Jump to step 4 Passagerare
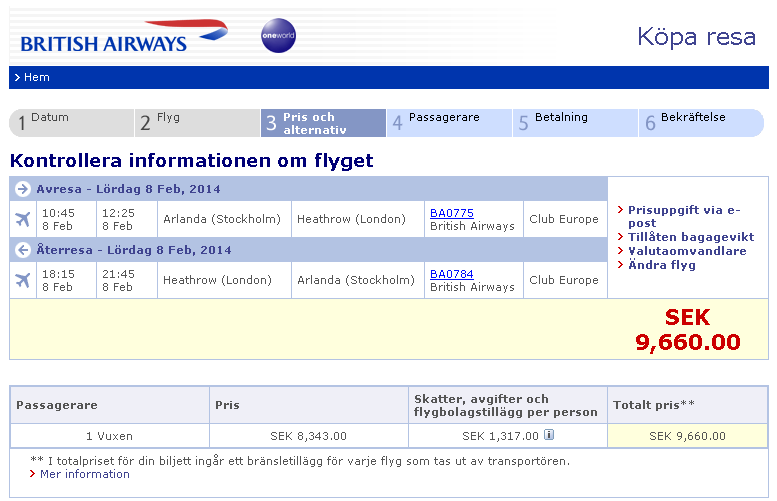The image size is (777, 501). pyautogui.click(x=449, y=123)
